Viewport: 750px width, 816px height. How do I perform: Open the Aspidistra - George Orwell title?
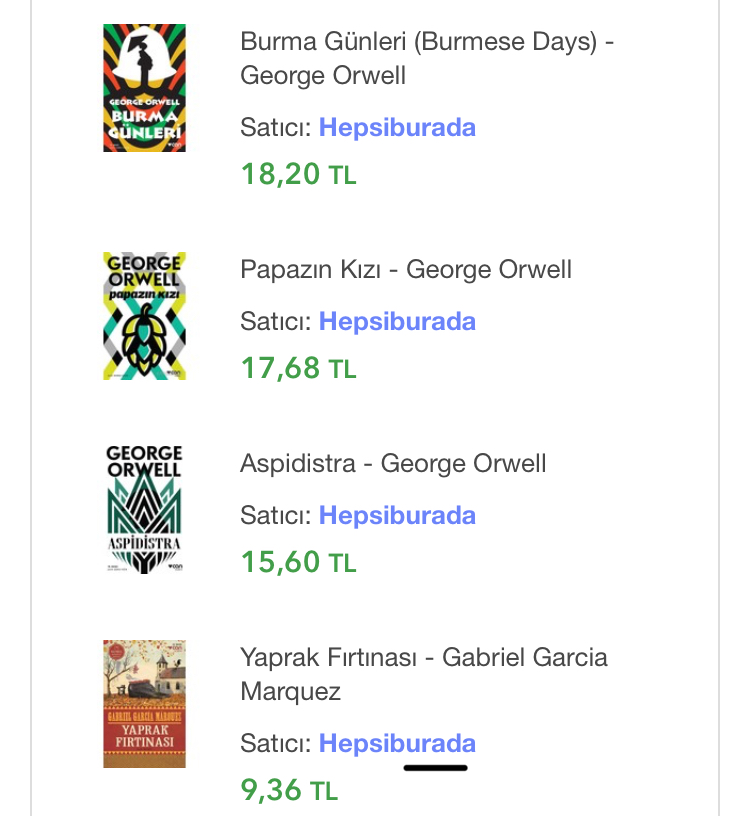tap(393, 463)
